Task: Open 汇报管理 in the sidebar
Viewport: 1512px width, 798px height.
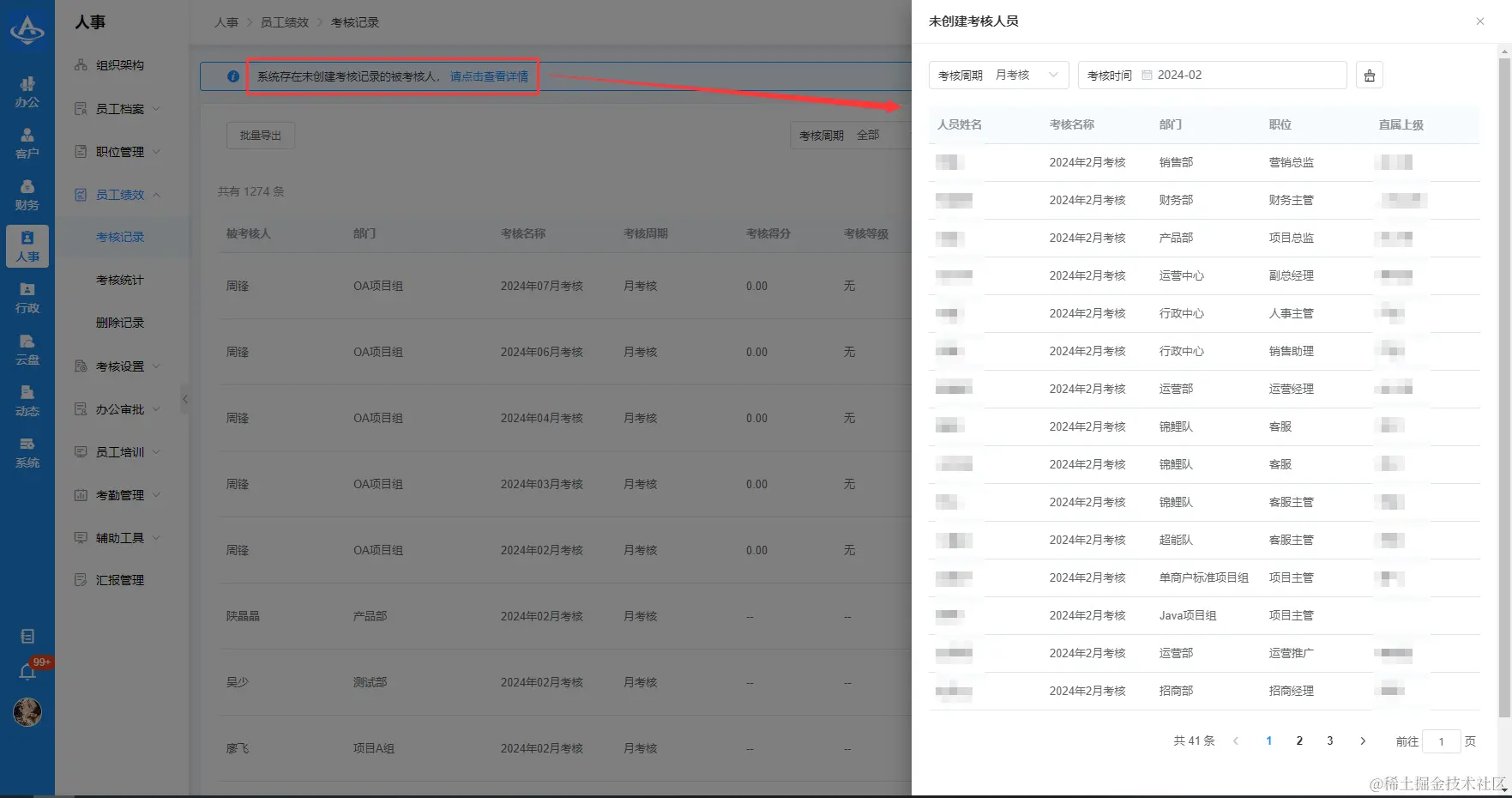Action: point(120,580)
